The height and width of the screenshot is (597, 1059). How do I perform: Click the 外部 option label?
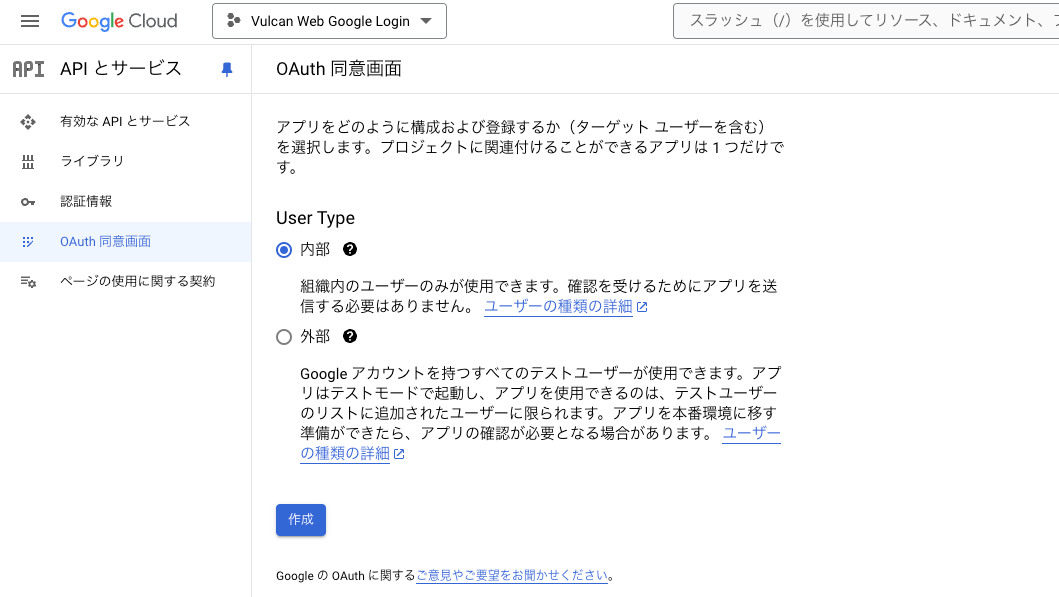[x=315, y=337]
